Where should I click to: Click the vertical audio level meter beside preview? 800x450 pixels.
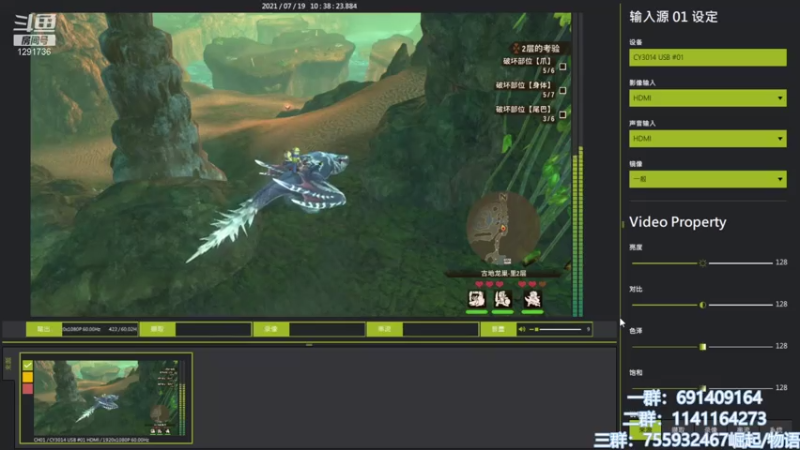tap(578, 164)
